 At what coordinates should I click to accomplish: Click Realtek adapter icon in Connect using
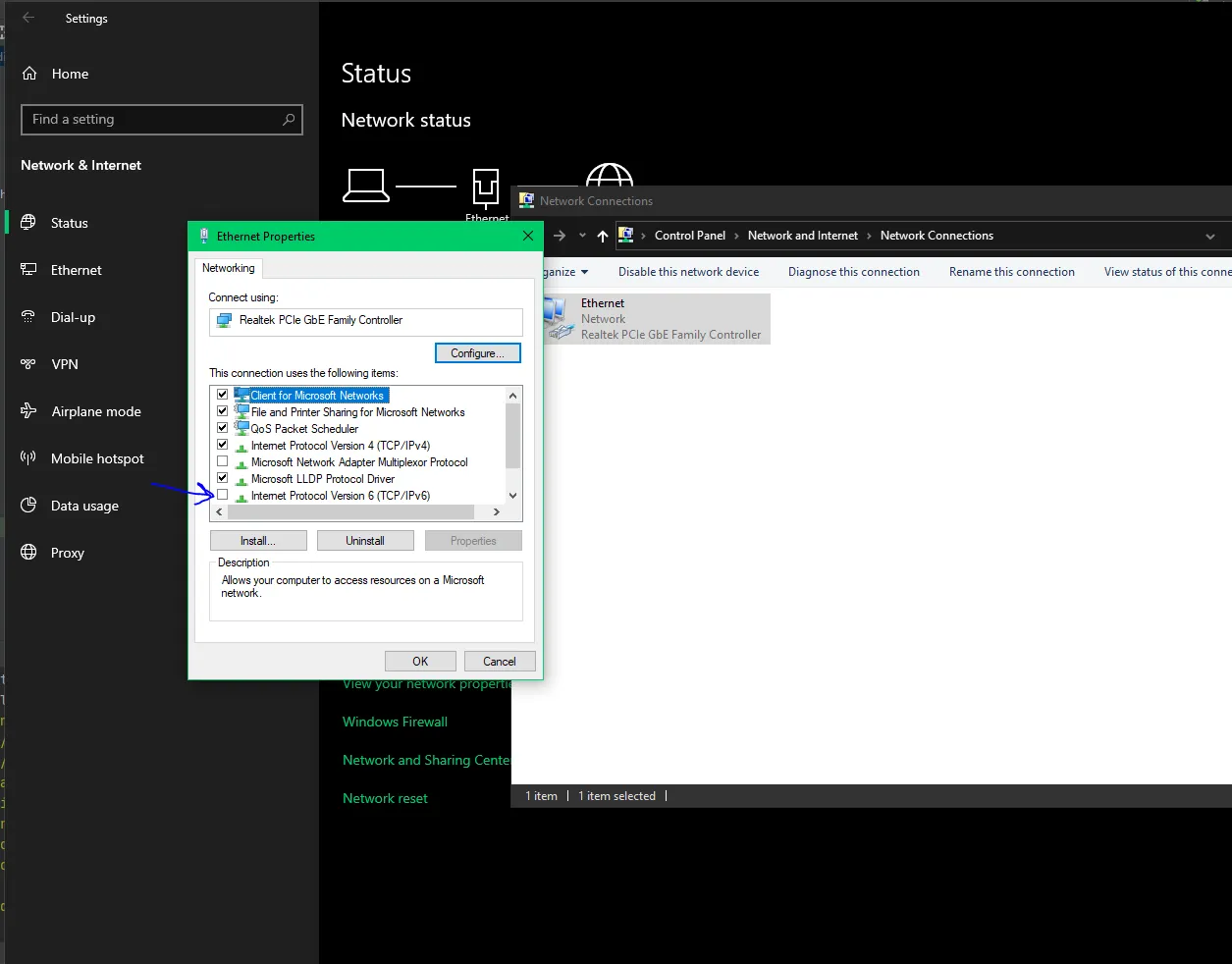pyautogui.click(x=225, y=320)
